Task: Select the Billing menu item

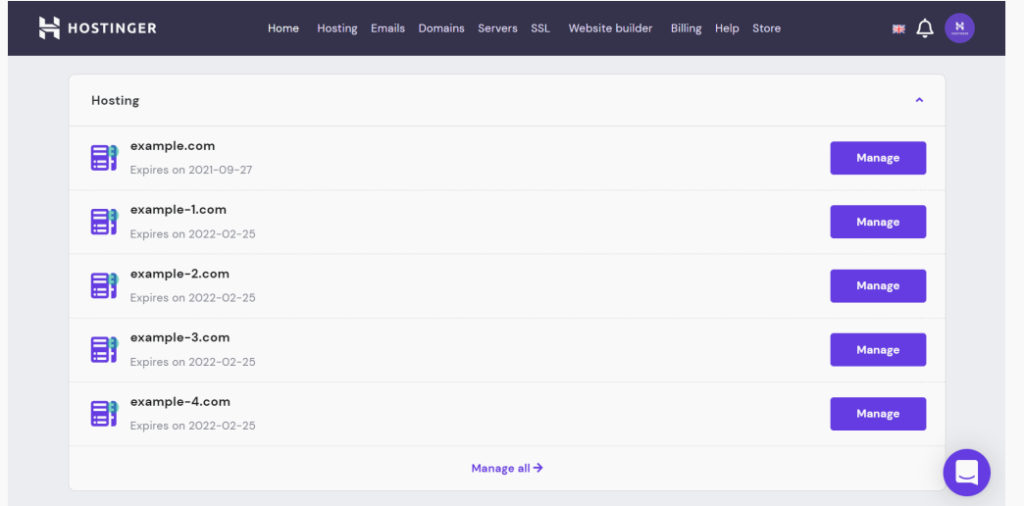Action: point(686,28)
